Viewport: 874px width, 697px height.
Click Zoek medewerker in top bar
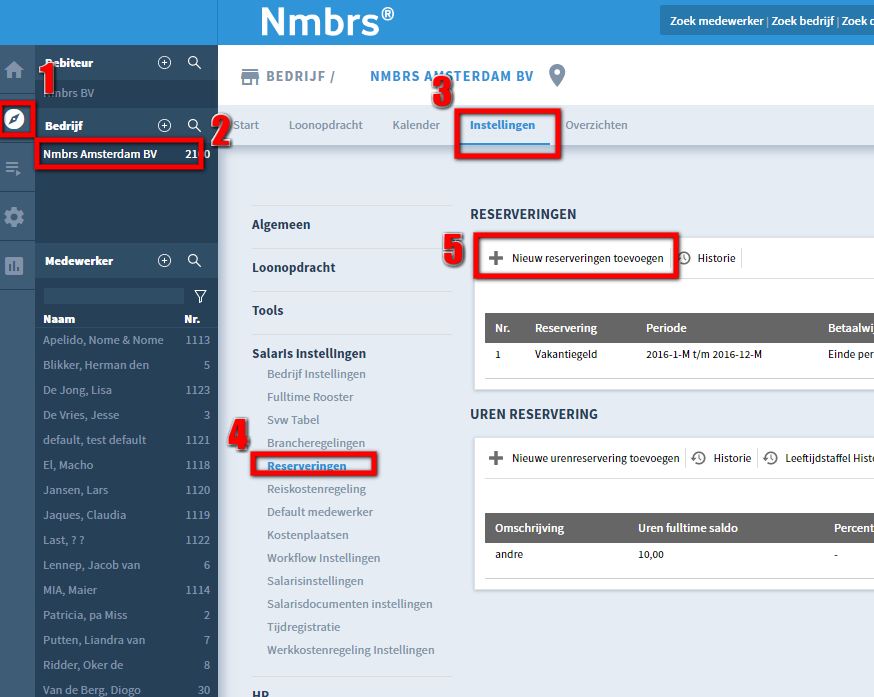tap(716, 21)
